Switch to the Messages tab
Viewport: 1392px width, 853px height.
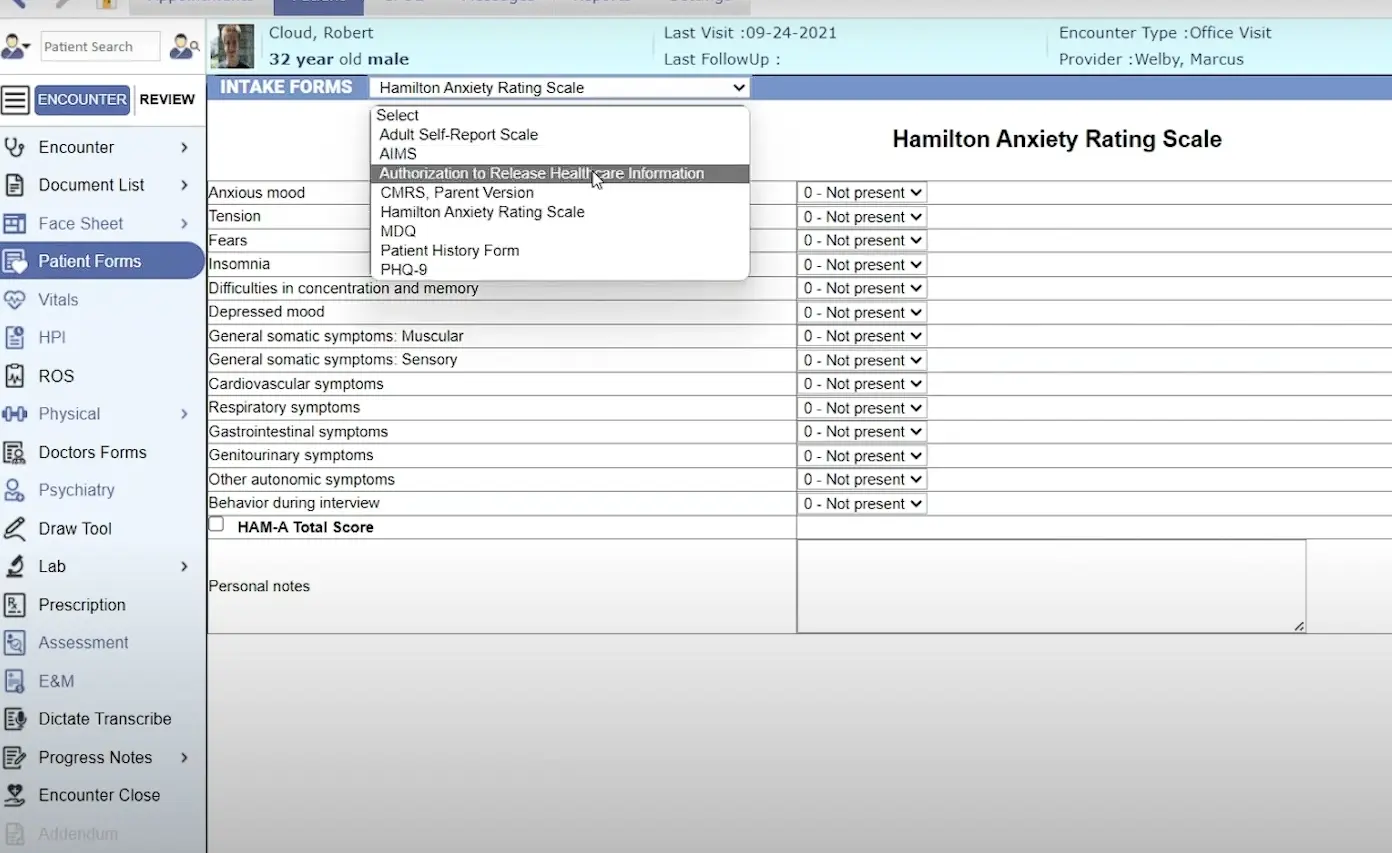coord(496,3)
